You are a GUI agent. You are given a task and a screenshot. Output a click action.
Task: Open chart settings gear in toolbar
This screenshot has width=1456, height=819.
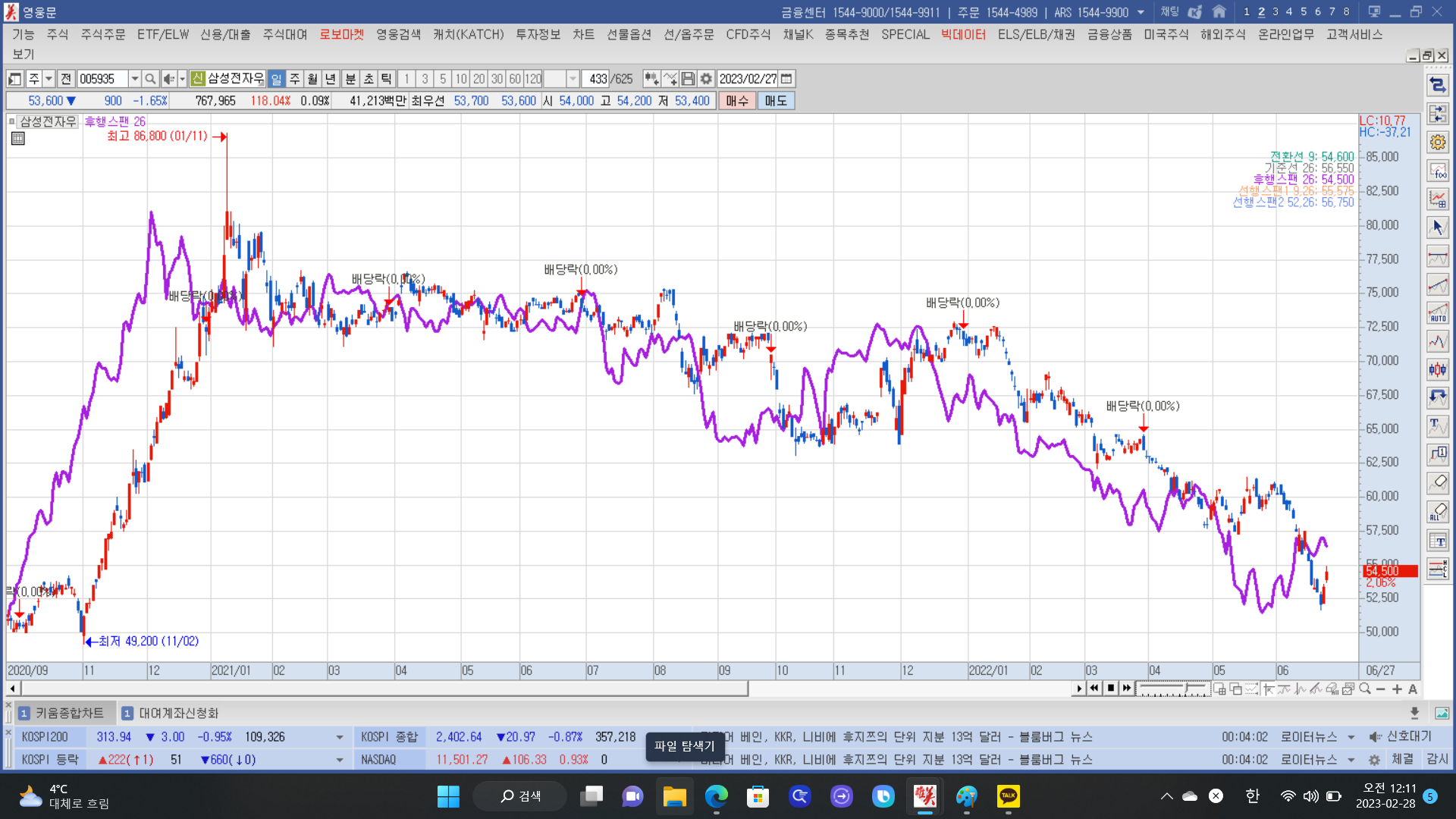tap(706, 79)
